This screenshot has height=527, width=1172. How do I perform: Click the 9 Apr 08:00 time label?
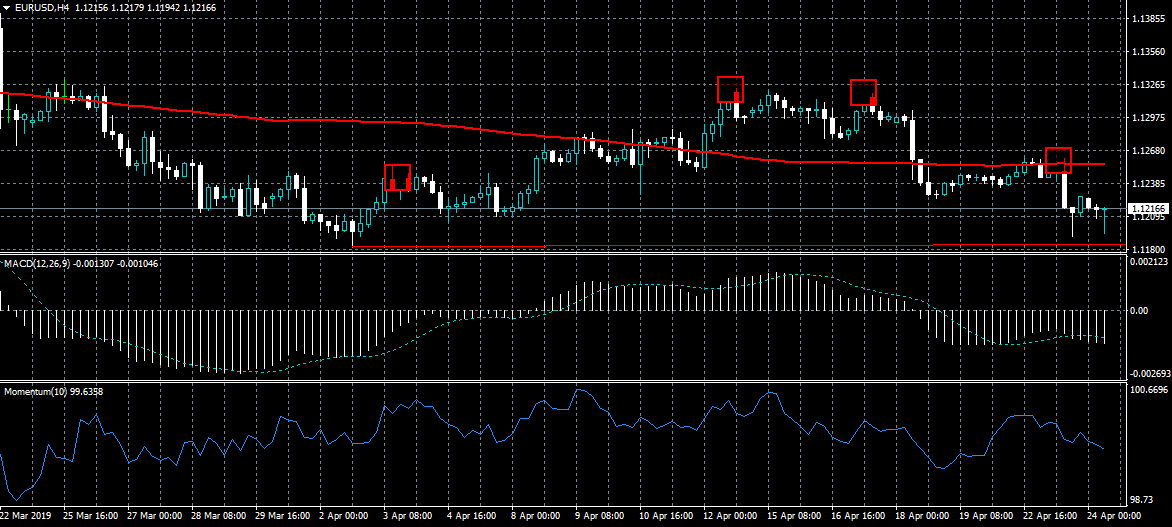click(600, 517)
